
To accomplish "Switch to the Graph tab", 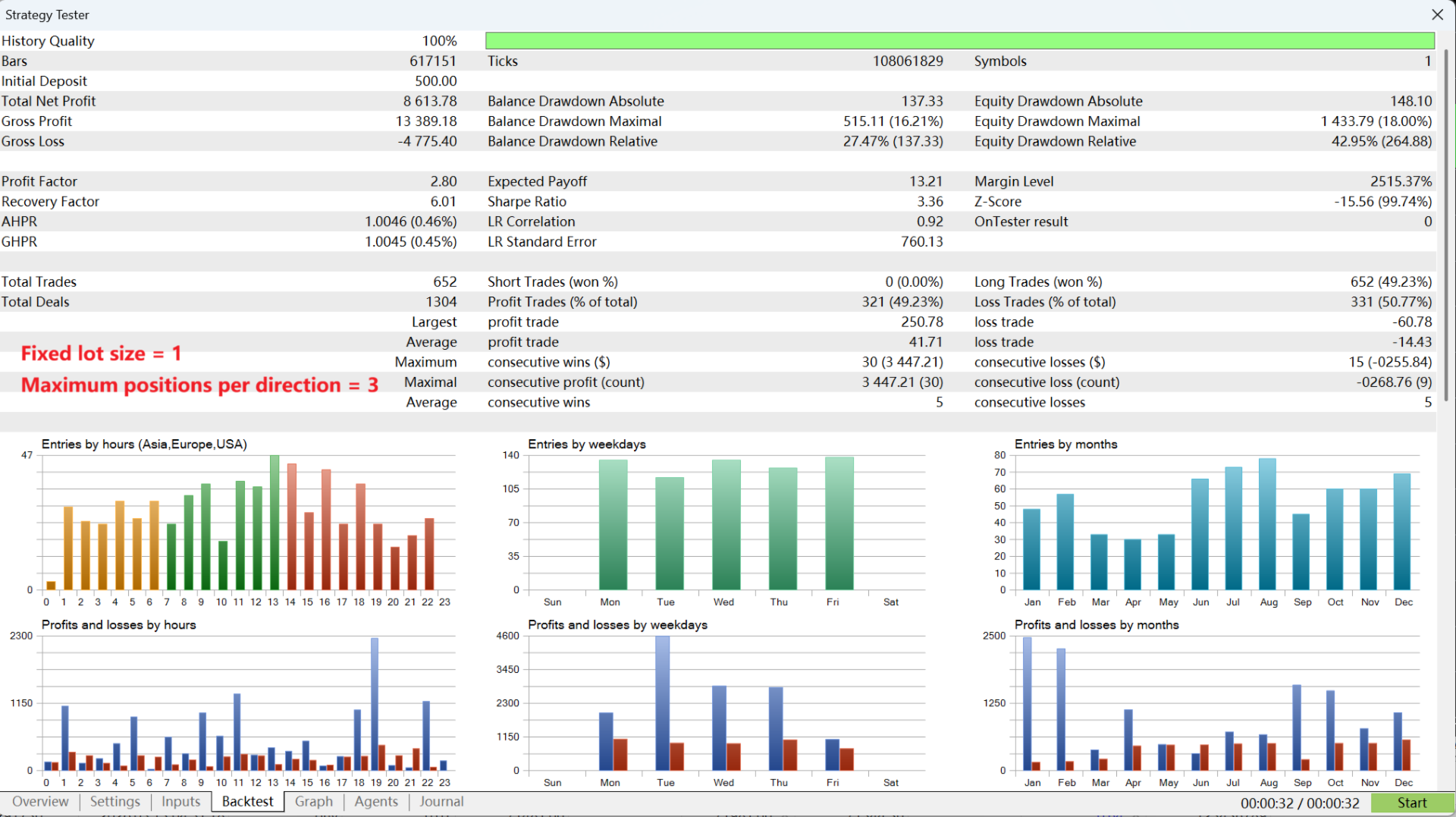I will [x=313, y=802].
